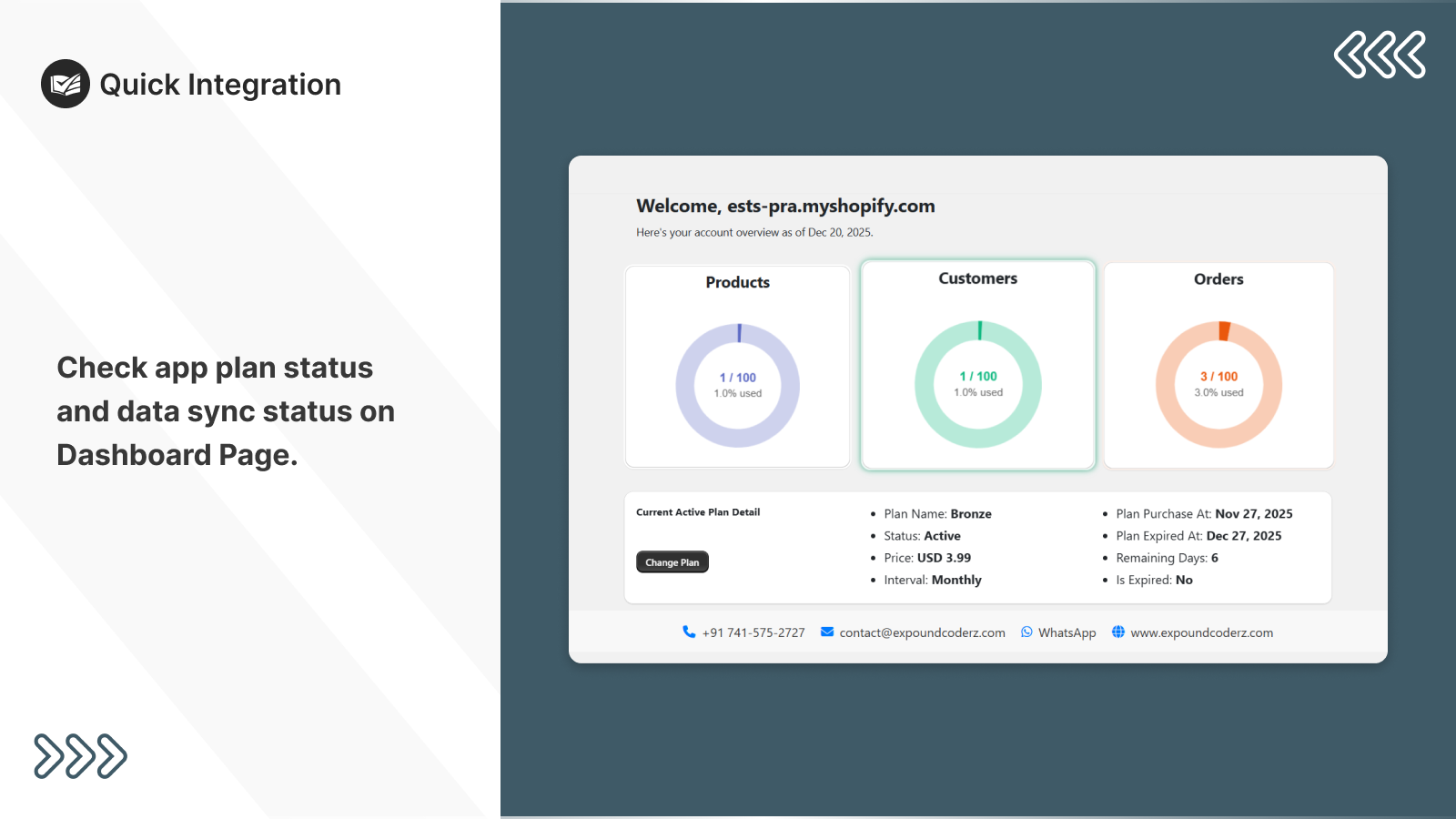The width and height of the screenshot is (1456, 819).
Task: Click the Quick Integration logo icon
Action: (66, 84)
